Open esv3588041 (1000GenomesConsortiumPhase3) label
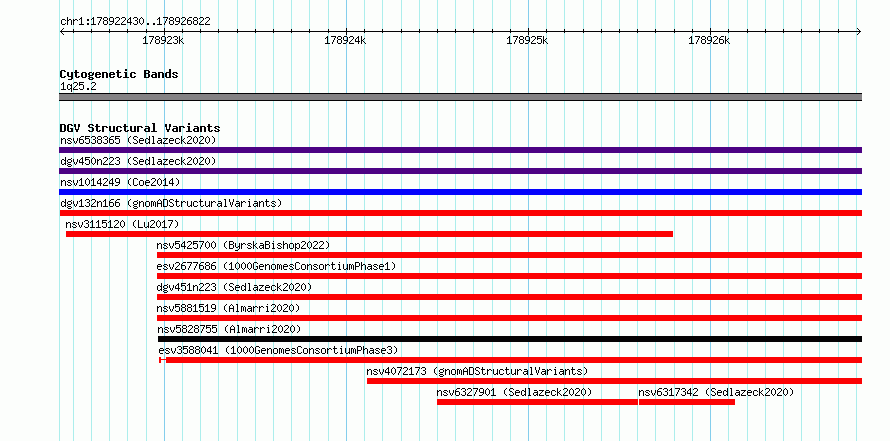Image resolution: width=890 pixels, height=441 pixels. [278, 350]
